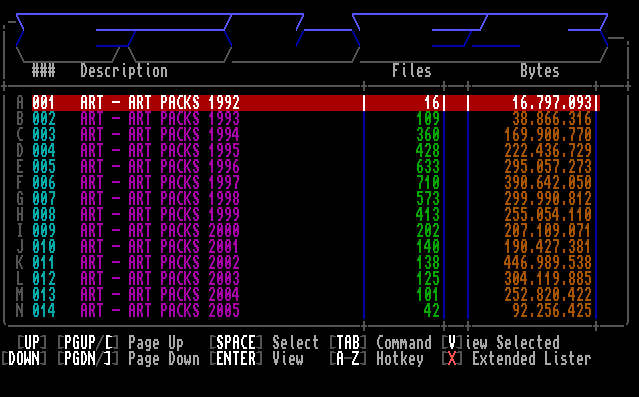Viewport: 639px width, 397px height.
Task: Click hotkey letter C for entry 003
Action: (x=20, y=135)
